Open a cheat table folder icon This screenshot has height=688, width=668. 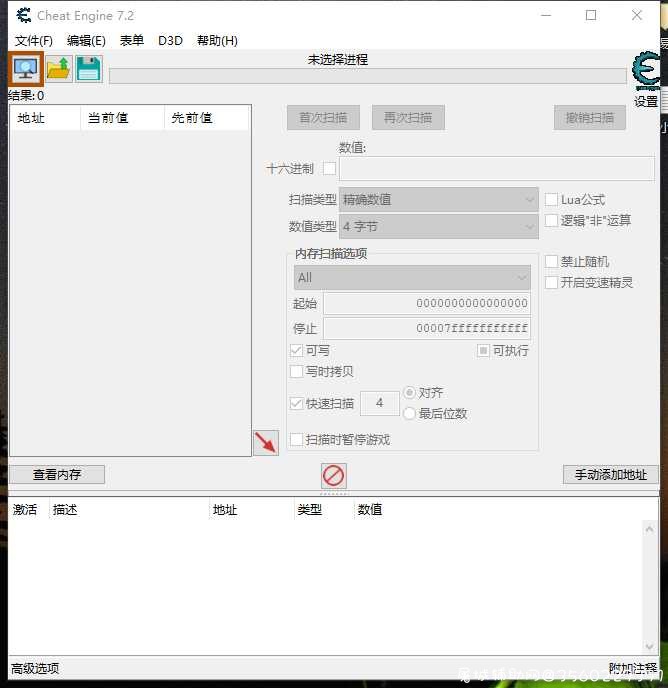(59, 69)
